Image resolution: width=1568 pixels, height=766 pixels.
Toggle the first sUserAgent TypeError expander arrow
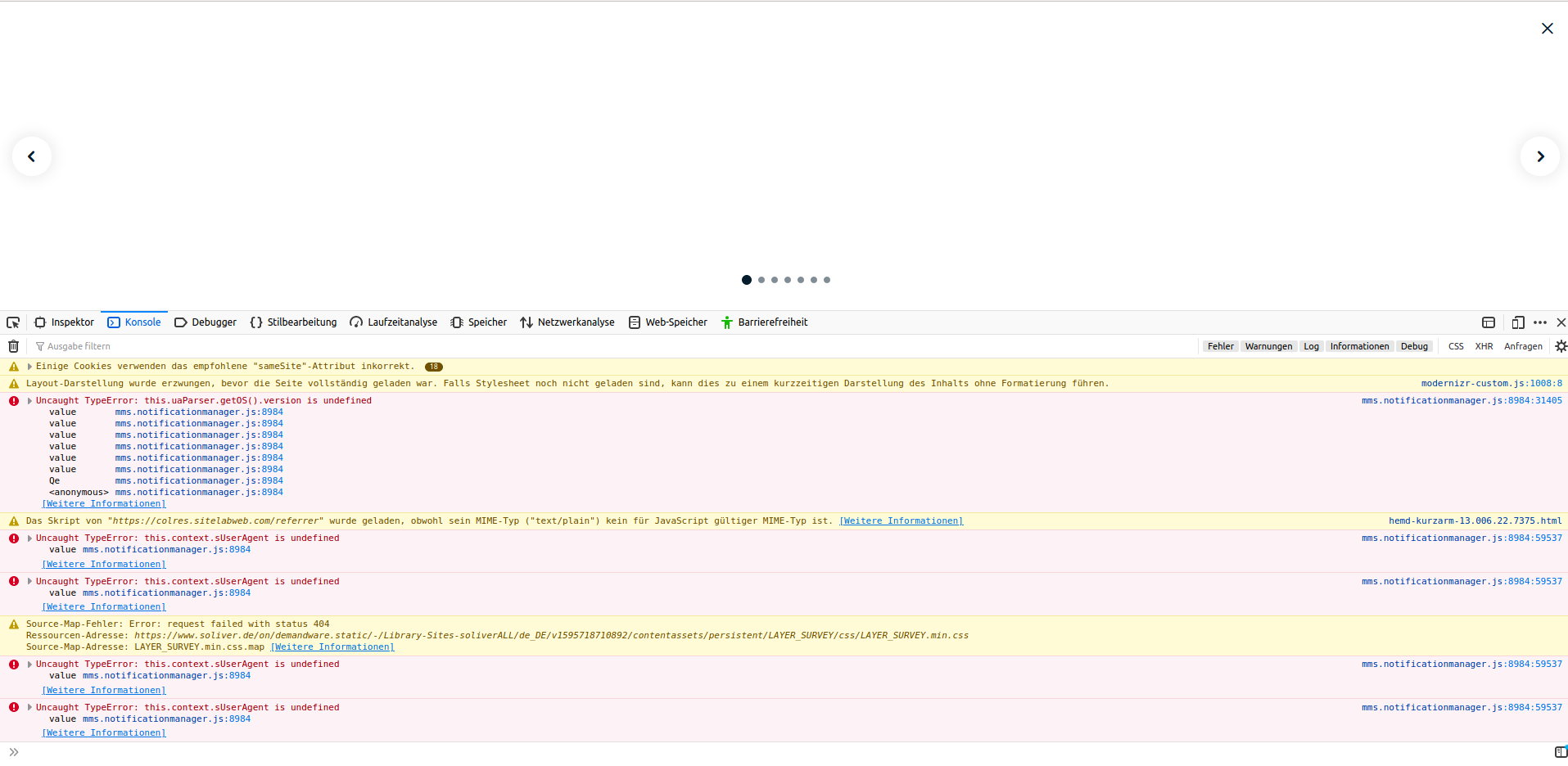point(29,538)
